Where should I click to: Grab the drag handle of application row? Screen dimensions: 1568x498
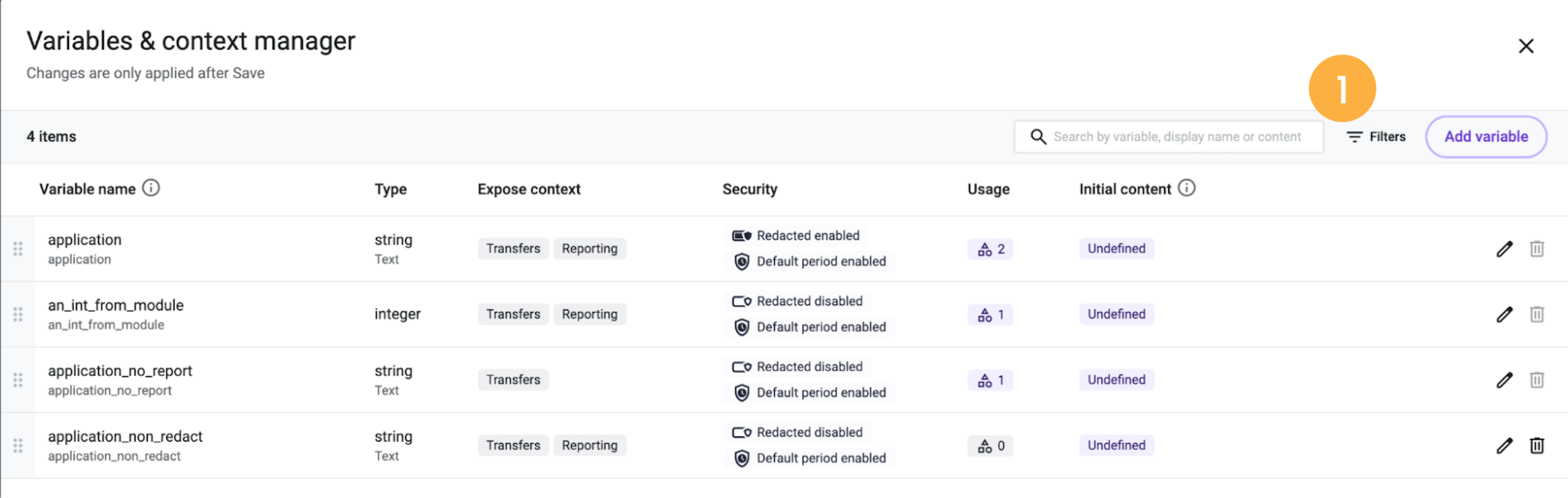click(x=18, y=249)
